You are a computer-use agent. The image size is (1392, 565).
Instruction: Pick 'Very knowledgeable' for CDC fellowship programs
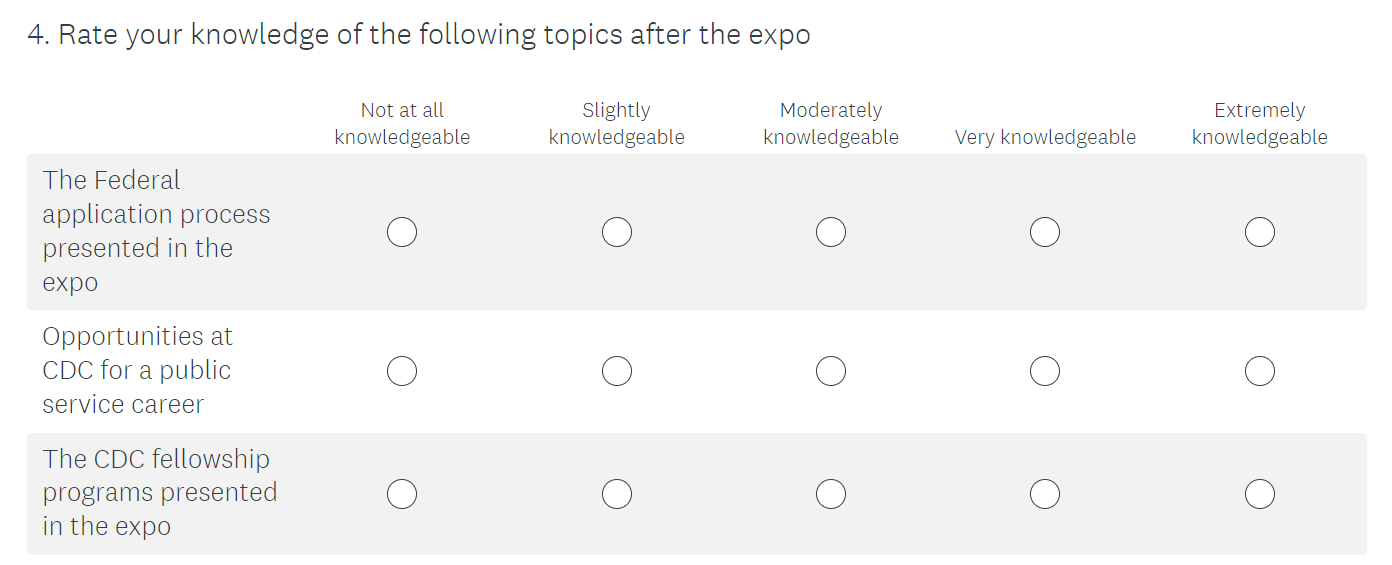tap(1045, 494)
